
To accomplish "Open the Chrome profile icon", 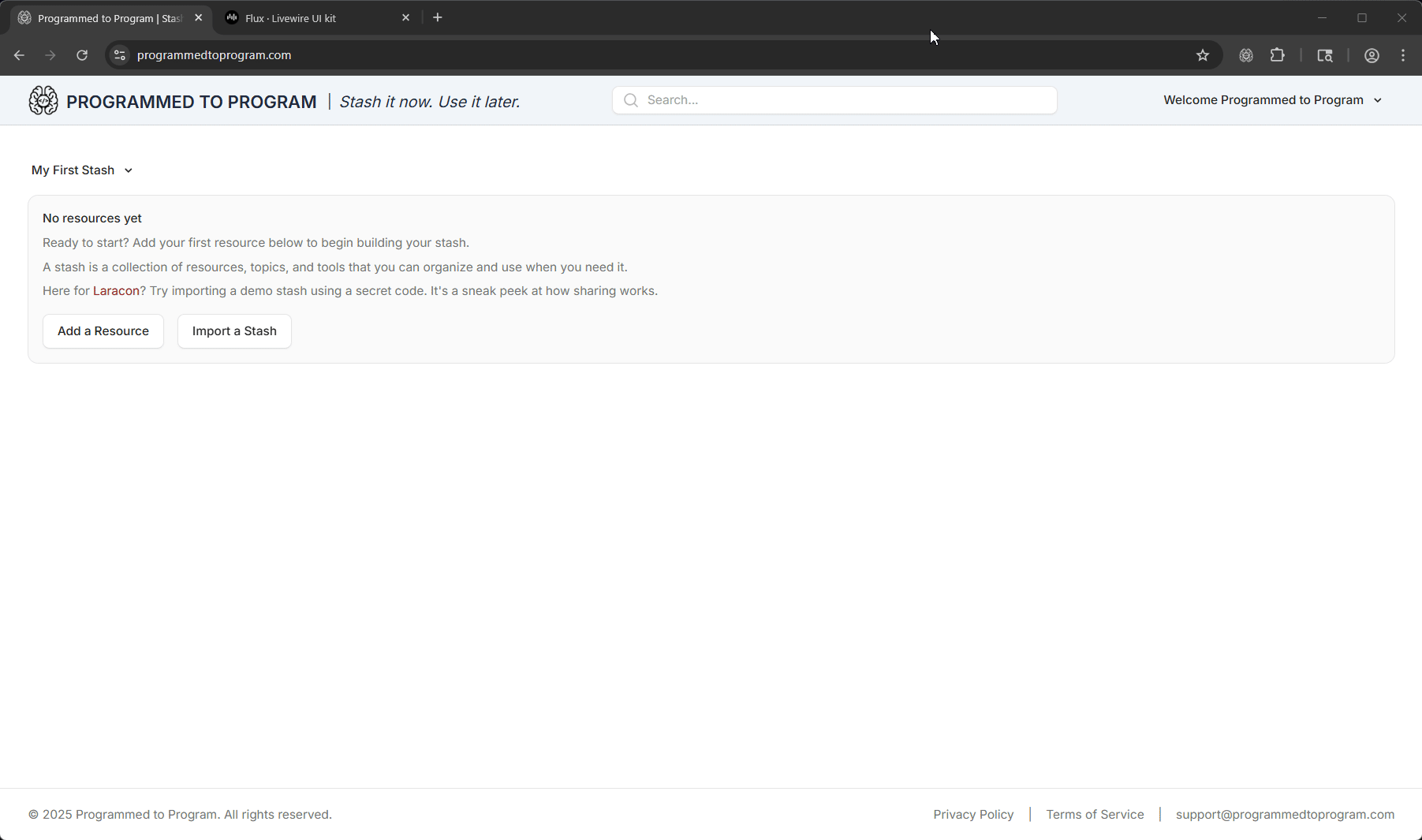I will (1372, 55).
